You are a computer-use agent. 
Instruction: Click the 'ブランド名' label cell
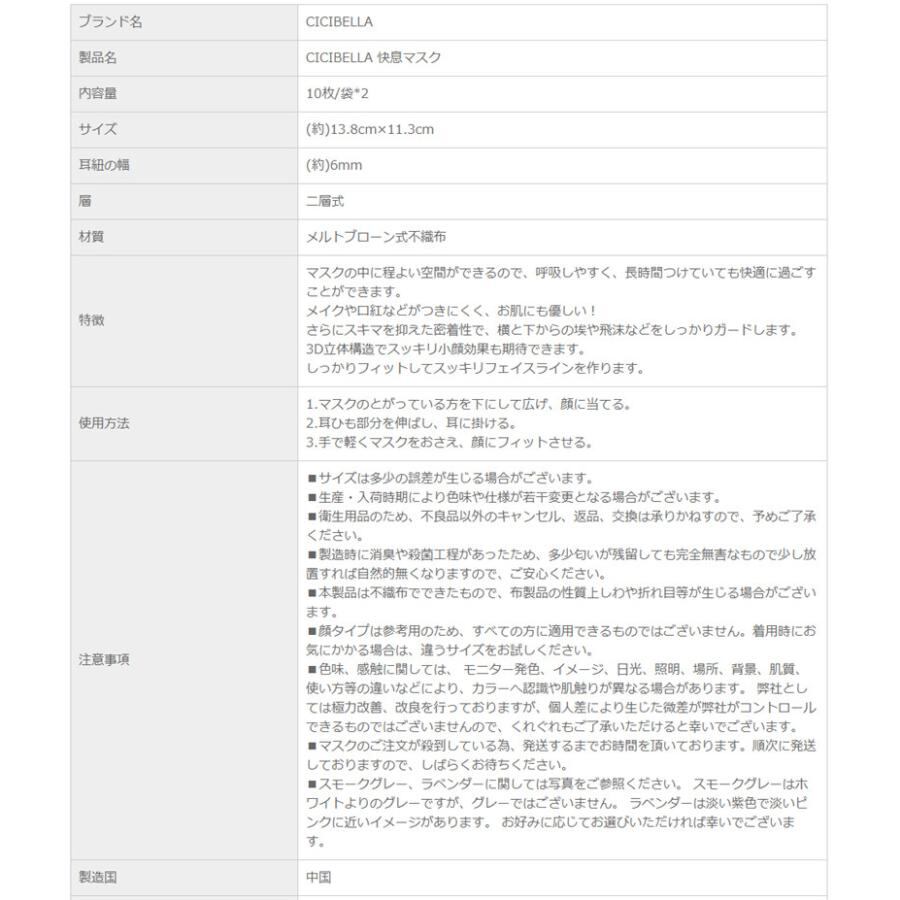pyautogui.click(x=184, y=22)
